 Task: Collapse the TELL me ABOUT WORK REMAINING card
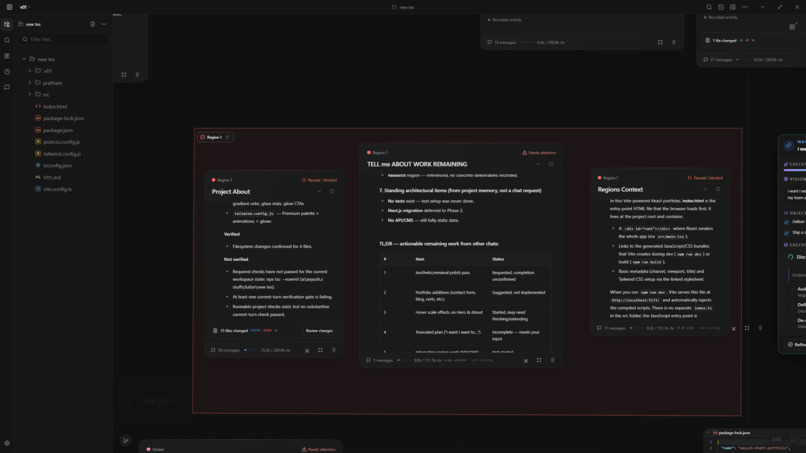pyautogui.click(x=538, y=164)
